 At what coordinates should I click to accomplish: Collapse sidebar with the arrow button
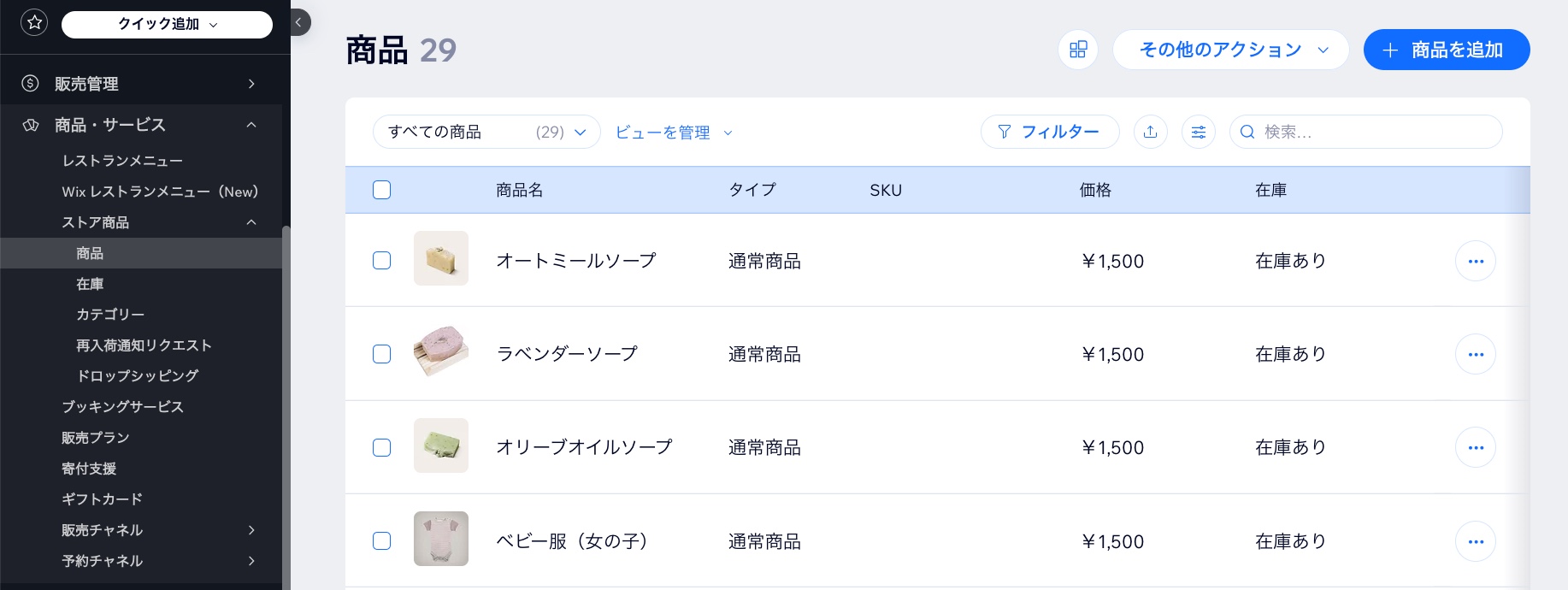click(x=298, y=22)
